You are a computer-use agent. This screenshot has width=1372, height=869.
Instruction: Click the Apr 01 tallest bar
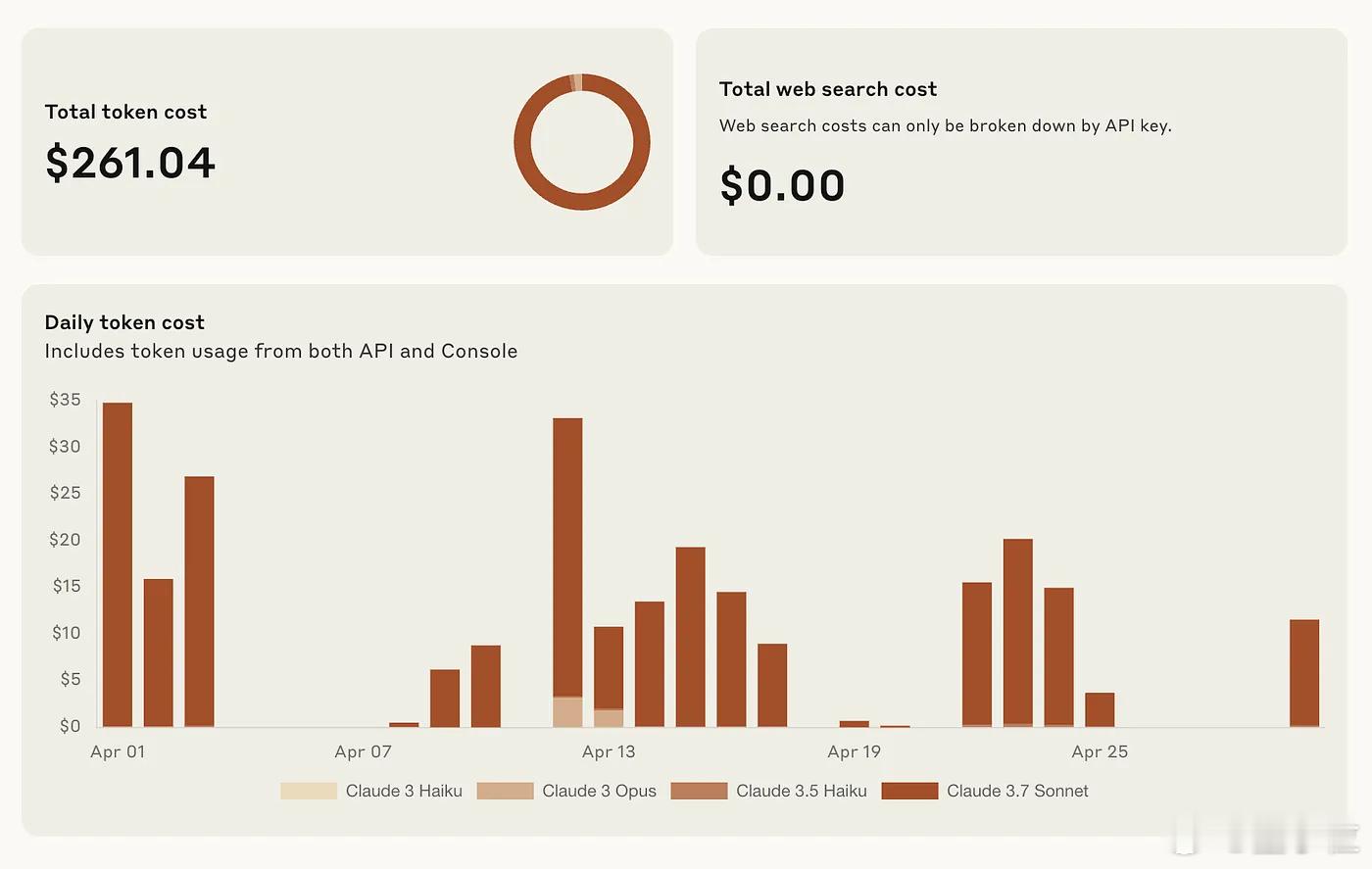click(x=118, y=564)
